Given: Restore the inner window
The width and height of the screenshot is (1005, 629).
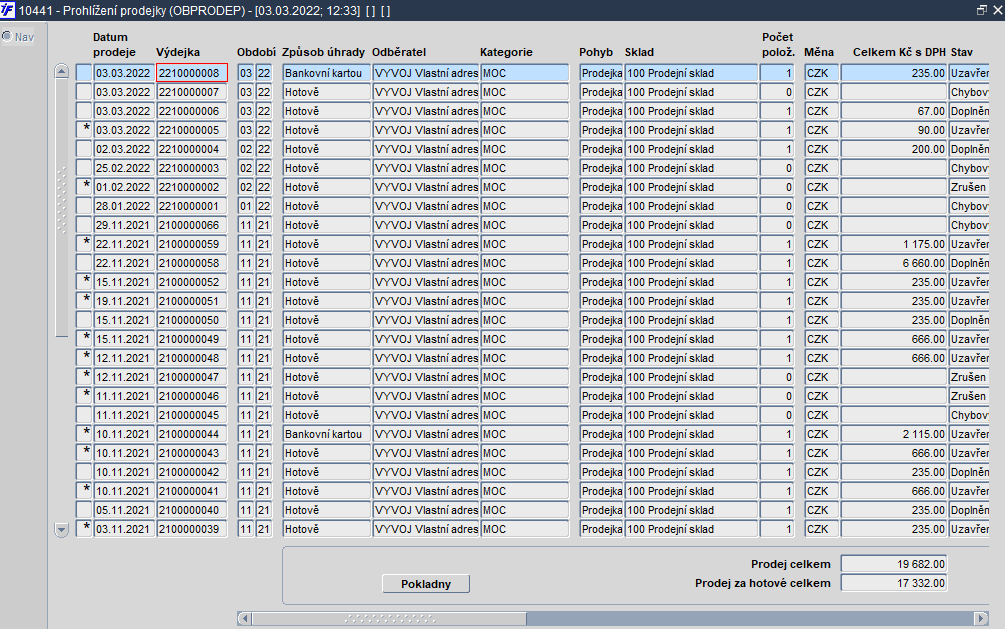Looking at the screenshot, I should tap(981, 10).
